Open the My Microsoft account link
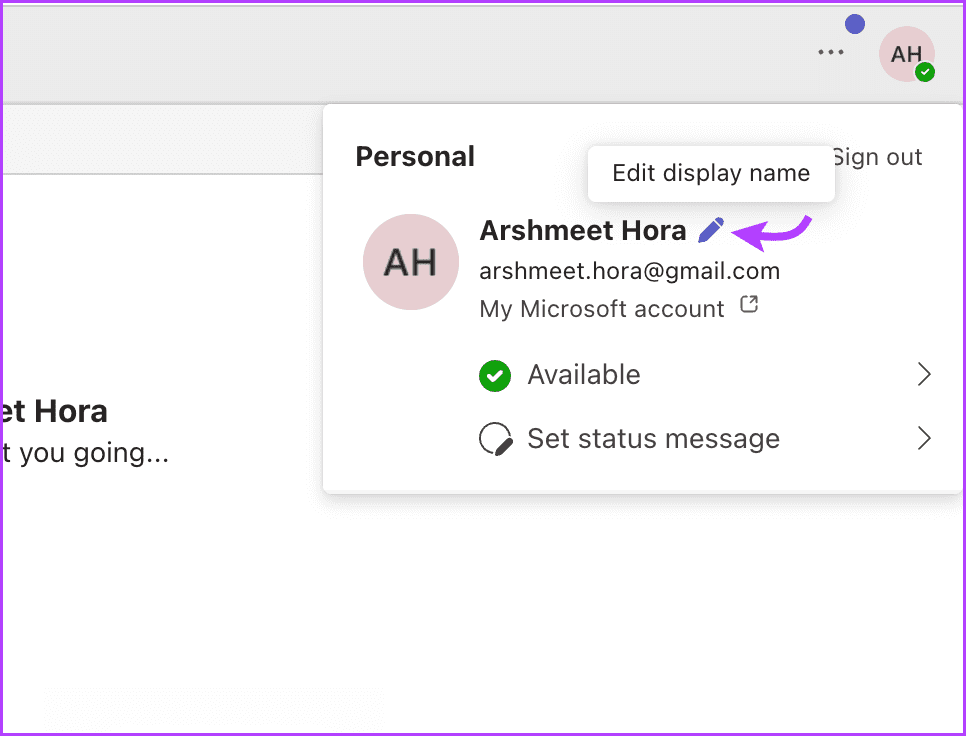This screenshot has width=966, height=736. [602, 309]
